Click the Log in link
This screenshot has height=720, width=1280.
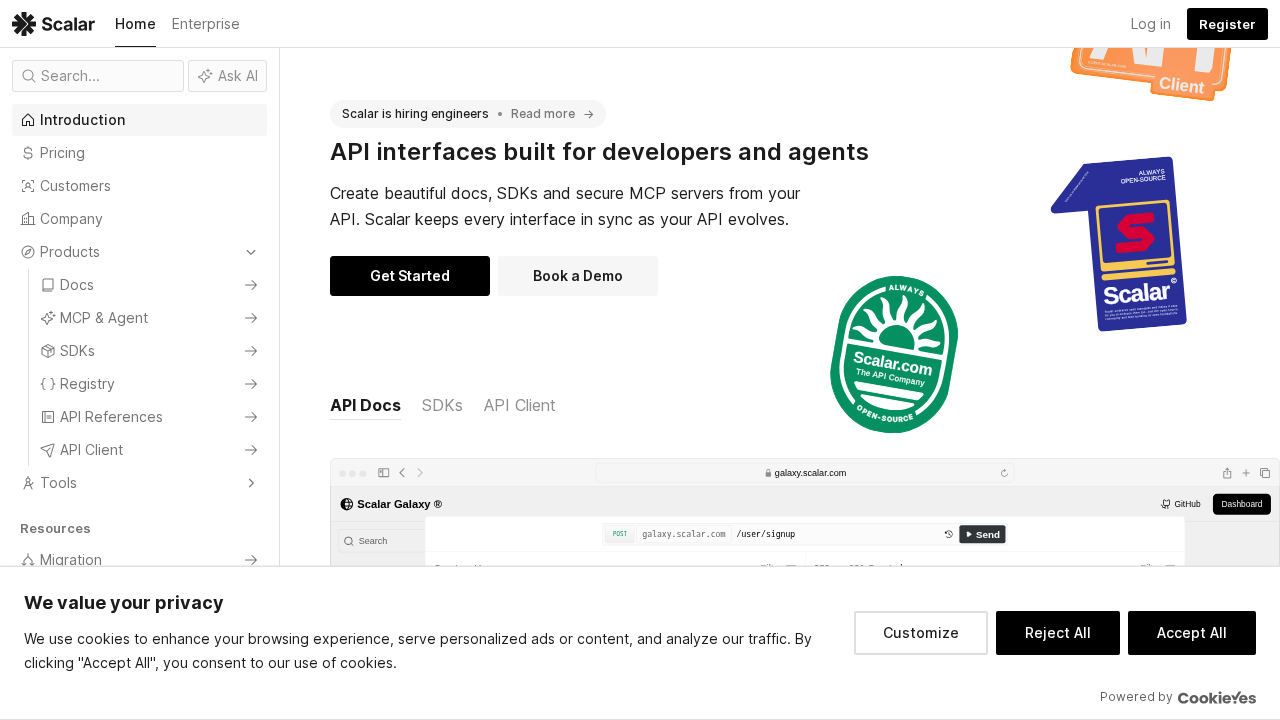tap(1150, 24)
